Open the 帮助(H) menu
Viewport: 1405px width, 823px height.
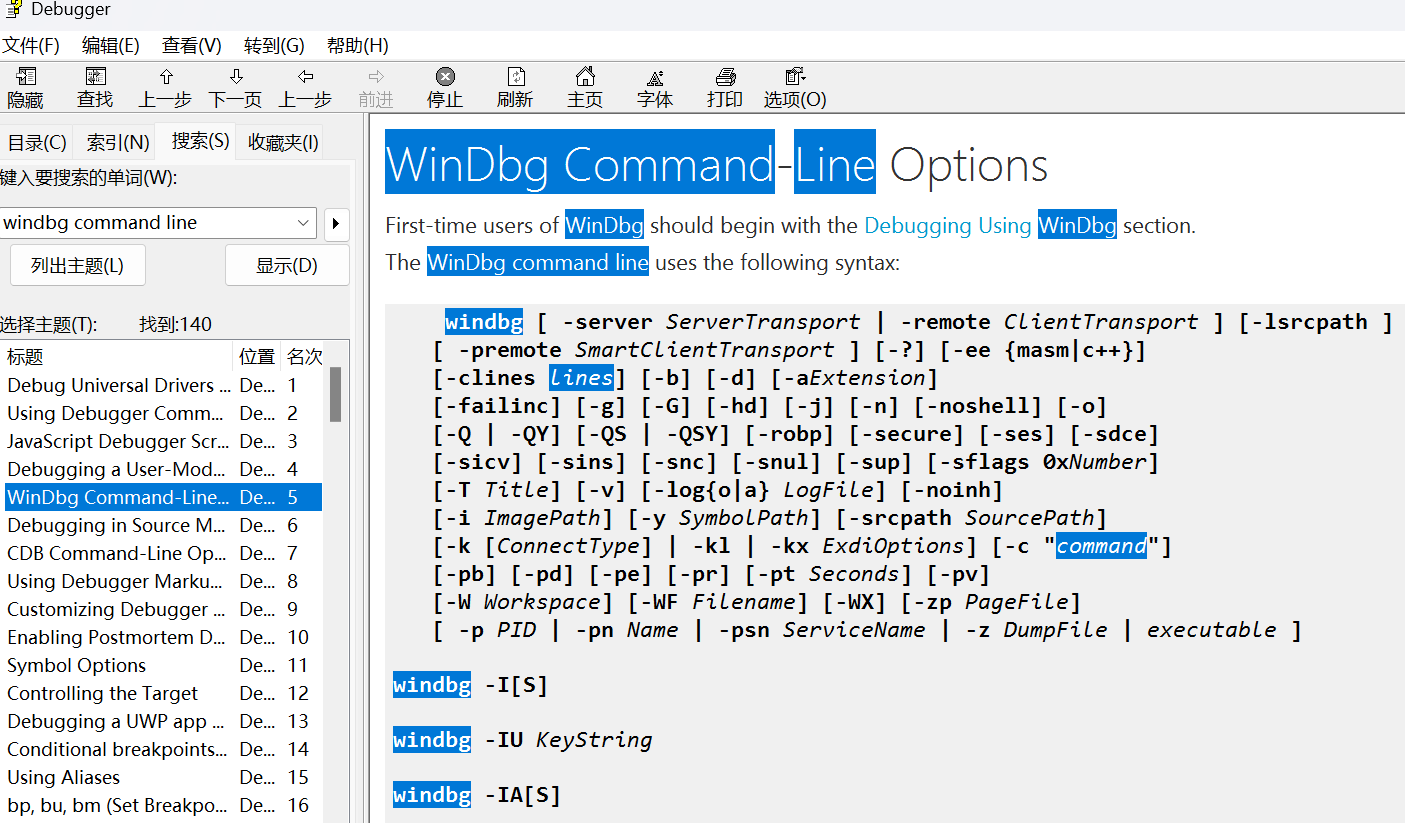(x=357, y=45)
